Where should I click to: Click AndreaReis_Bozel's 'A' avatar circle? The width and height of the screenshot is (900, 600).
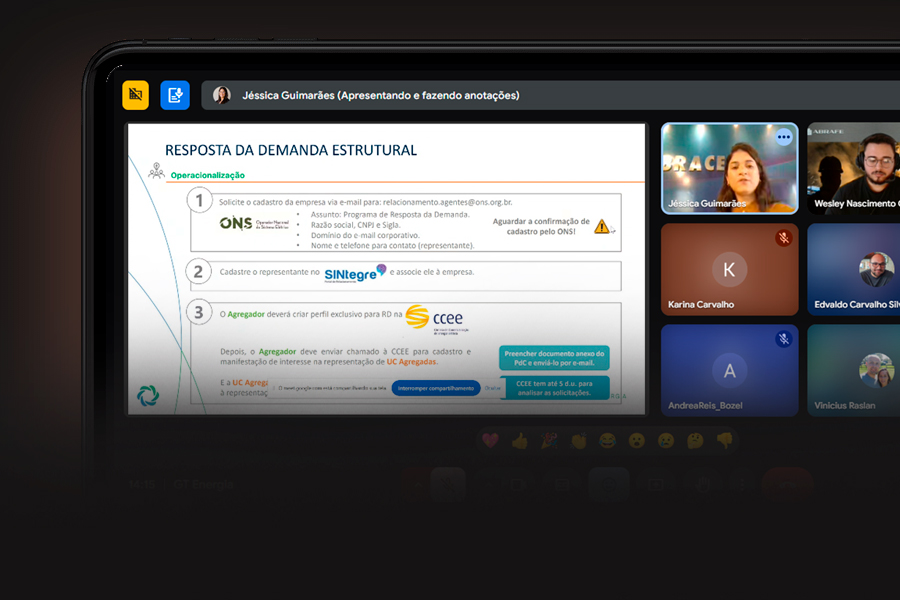[x=730, y=370]
